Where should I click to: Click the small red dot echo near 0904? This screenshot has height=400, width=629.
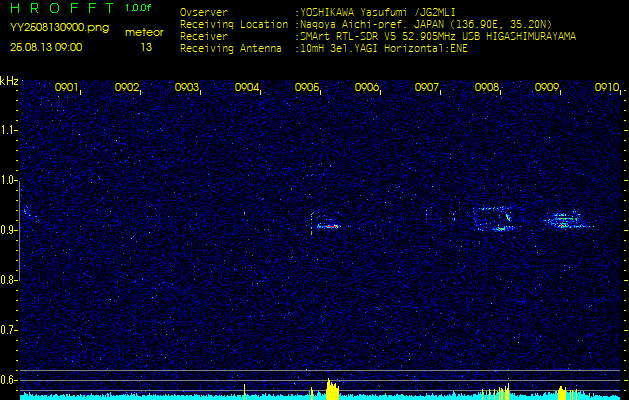[244, 213]
